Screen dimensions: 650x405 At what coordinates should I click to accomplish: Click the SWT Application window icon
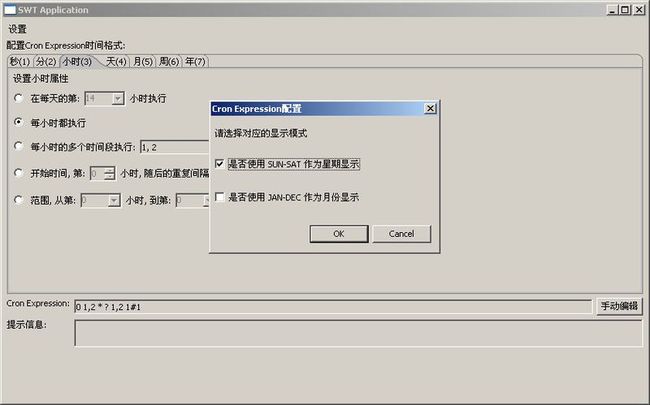(10, 10)
